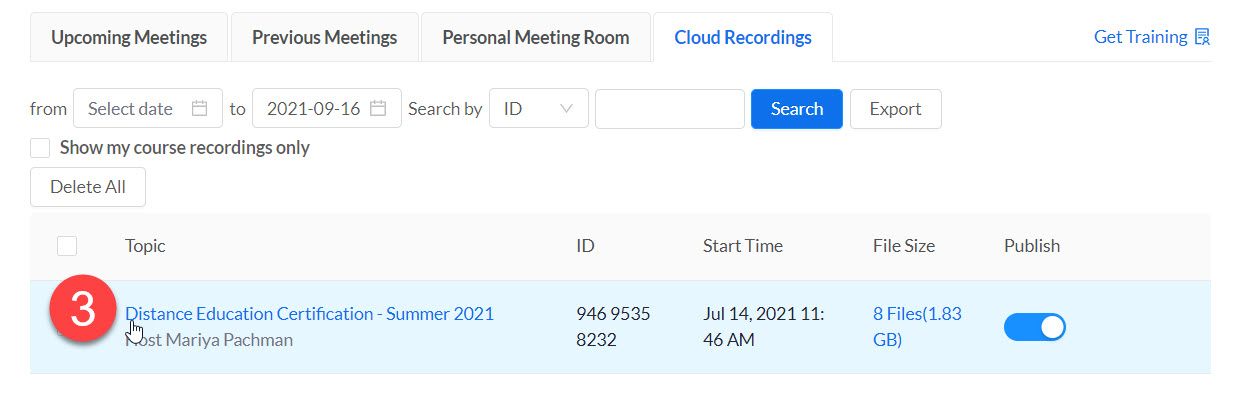The height and width of the screenshot is (394, 1244).
Task: Toggle the Publish switch for the Distance Education recording
Action: click(1035, 327)
